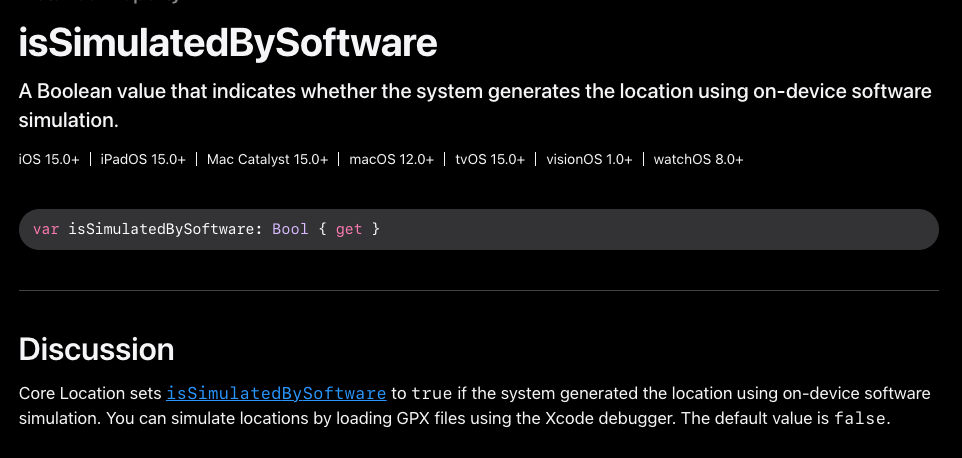This screenshot has width=962, height=458.
Task: Select the iPadOS 15.0+ availability label
Action: (143, 159)
